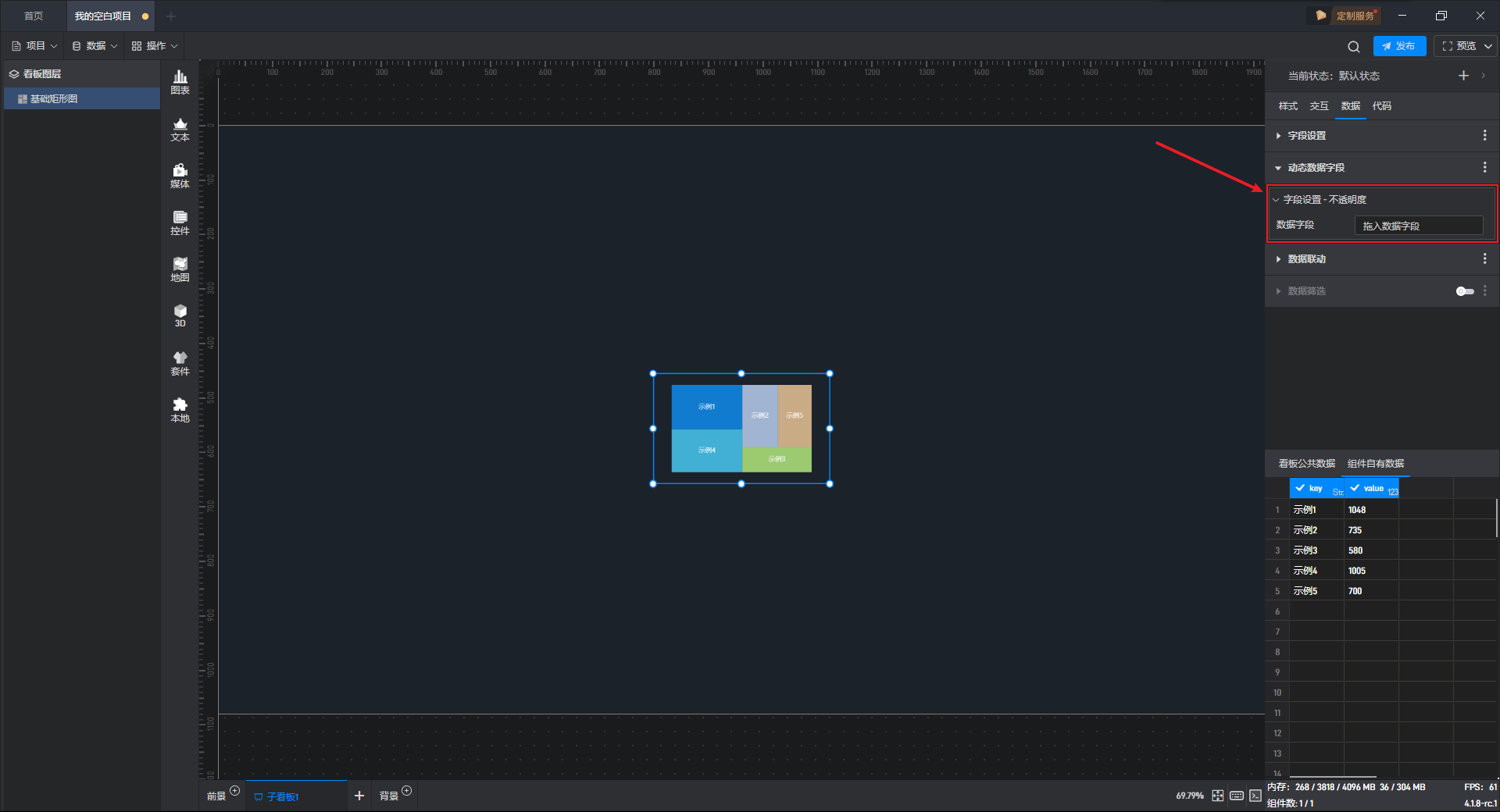Click the 发布 publish button
This screenshot has width=1500, height=812.
(x=1399, y=46)
